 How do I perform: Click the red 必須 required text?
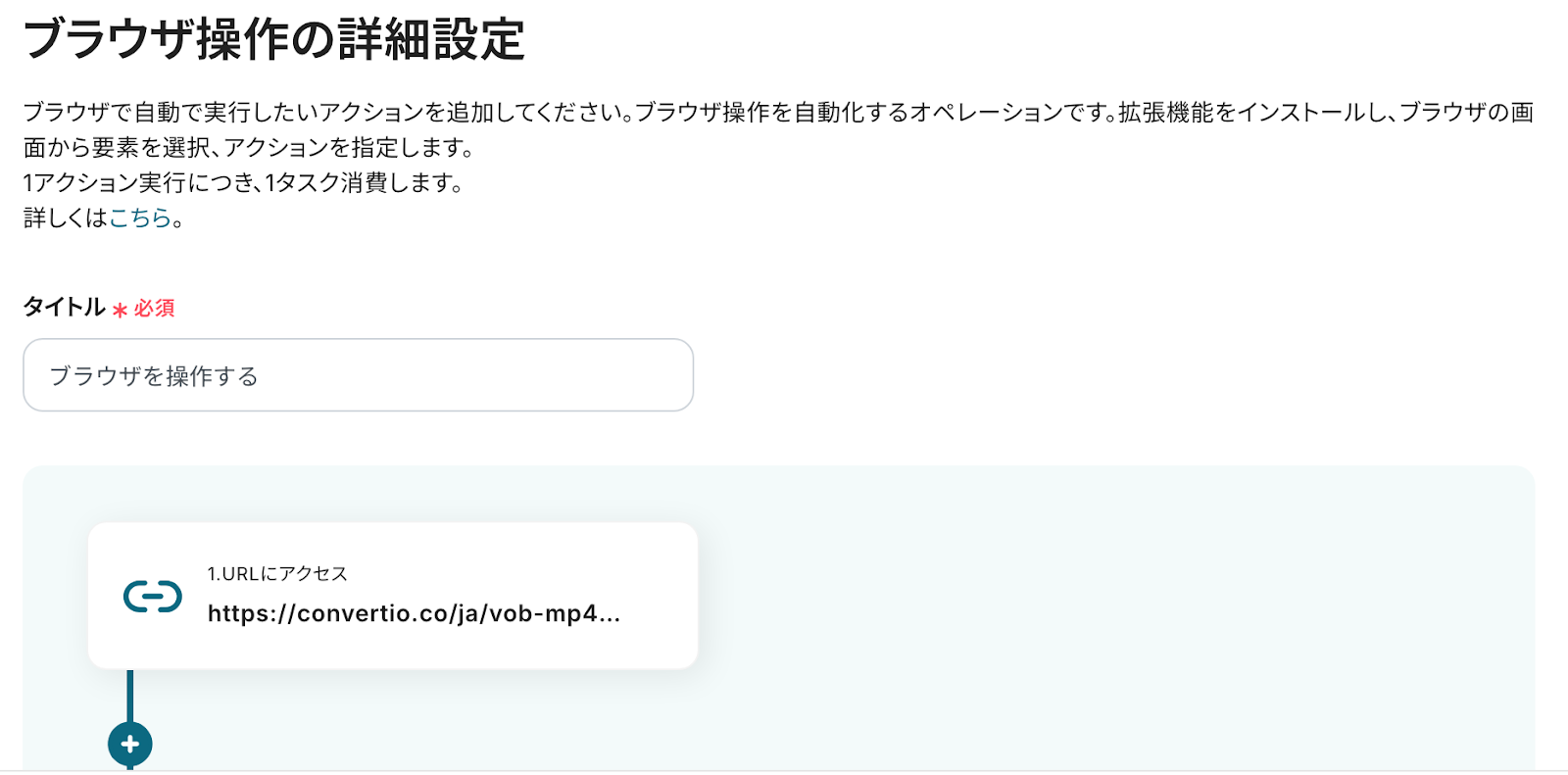pos(155,309)
